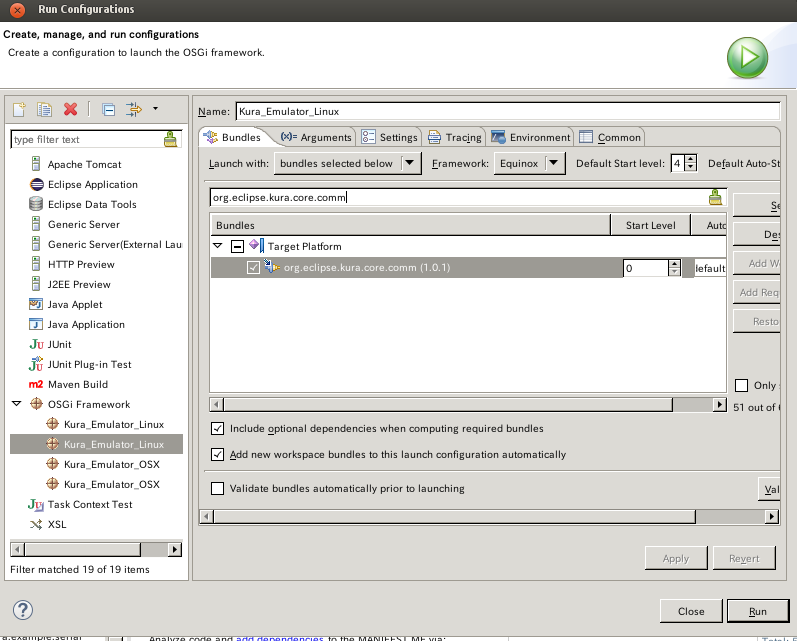This screenshot has width=797, height=641.
Task: Switch to the Arguments tab
Action: (x=316, y=137)
